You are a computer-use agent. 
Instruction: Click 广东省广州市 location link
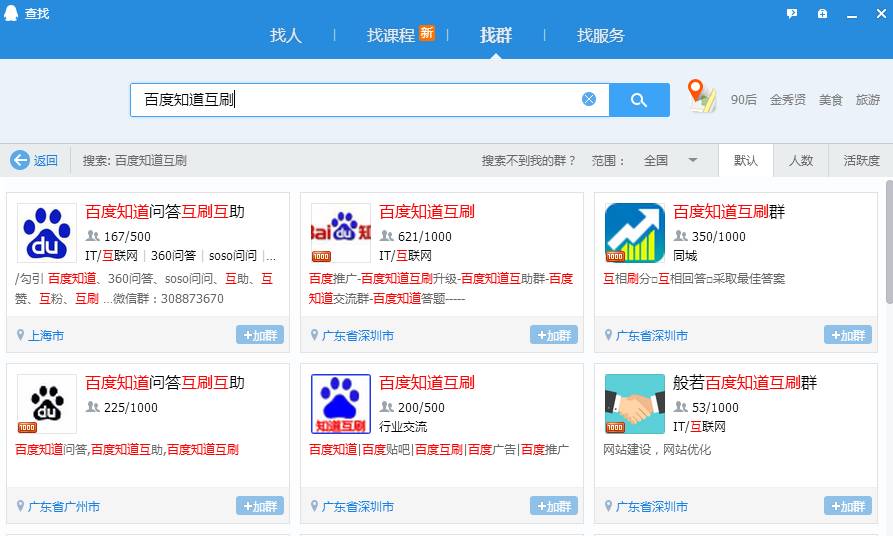click(x=64, y=506)
